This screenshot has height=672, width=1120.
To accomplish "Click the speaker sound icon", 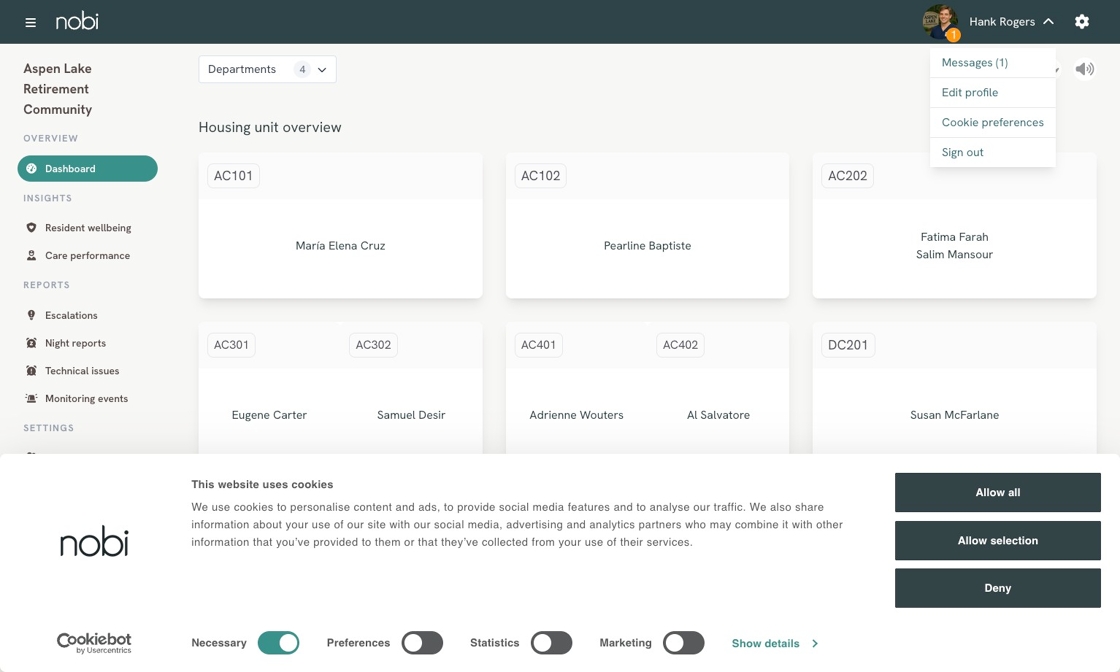I will pos(1084,69).
